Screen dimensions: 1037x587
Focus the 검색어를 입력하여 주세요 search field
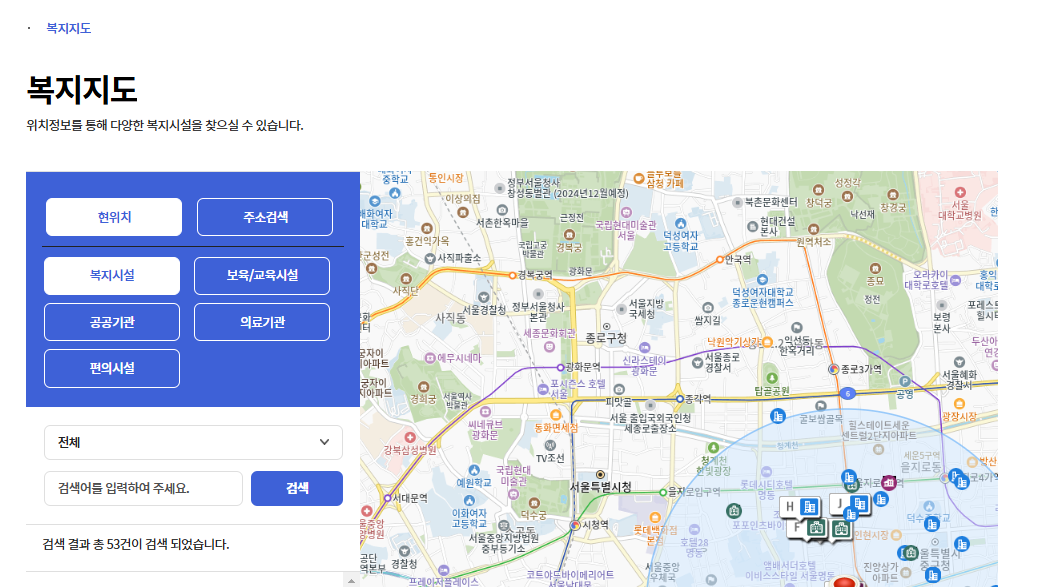(144, 489)
